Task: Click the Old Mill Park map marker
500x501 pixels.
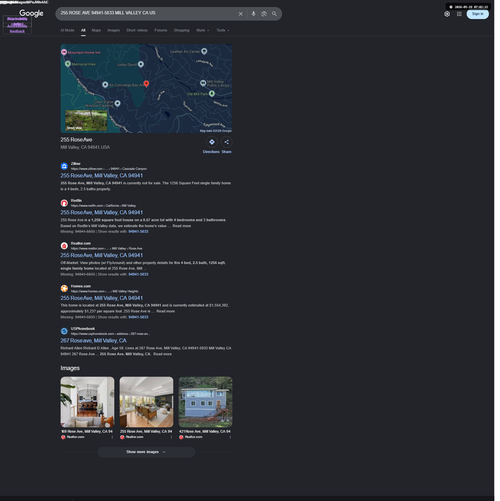Action: pyautogui.click(x=212, y=94)
